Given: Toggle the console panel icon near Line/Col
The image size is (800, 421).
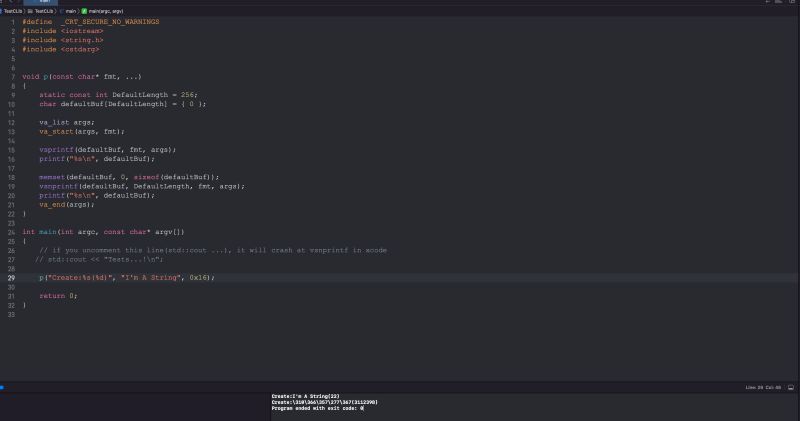Looking at the screenshot, I should click(x=791, y=387).
